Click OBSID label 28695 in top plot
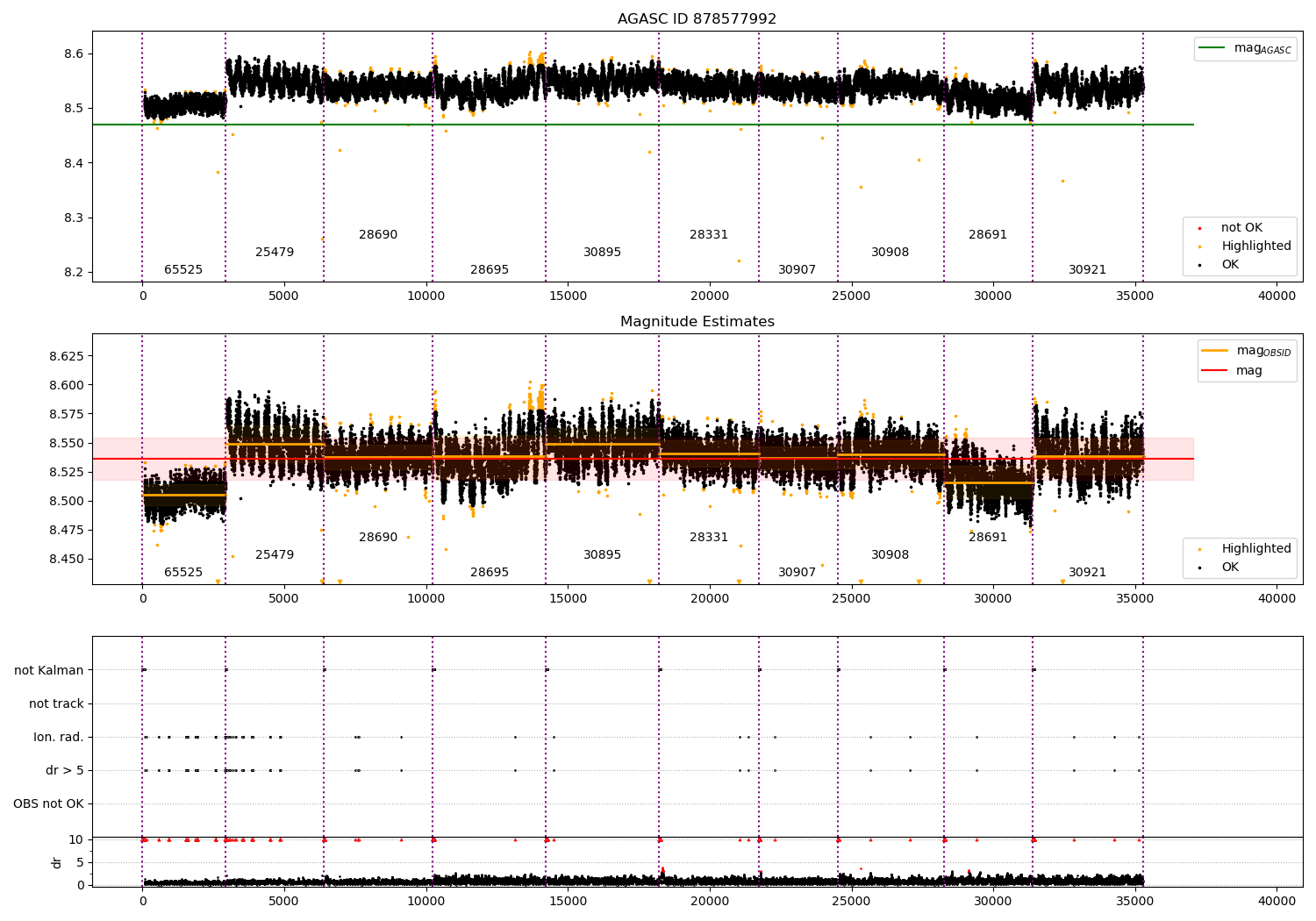 pyautogui.click(x=490, y=270)
